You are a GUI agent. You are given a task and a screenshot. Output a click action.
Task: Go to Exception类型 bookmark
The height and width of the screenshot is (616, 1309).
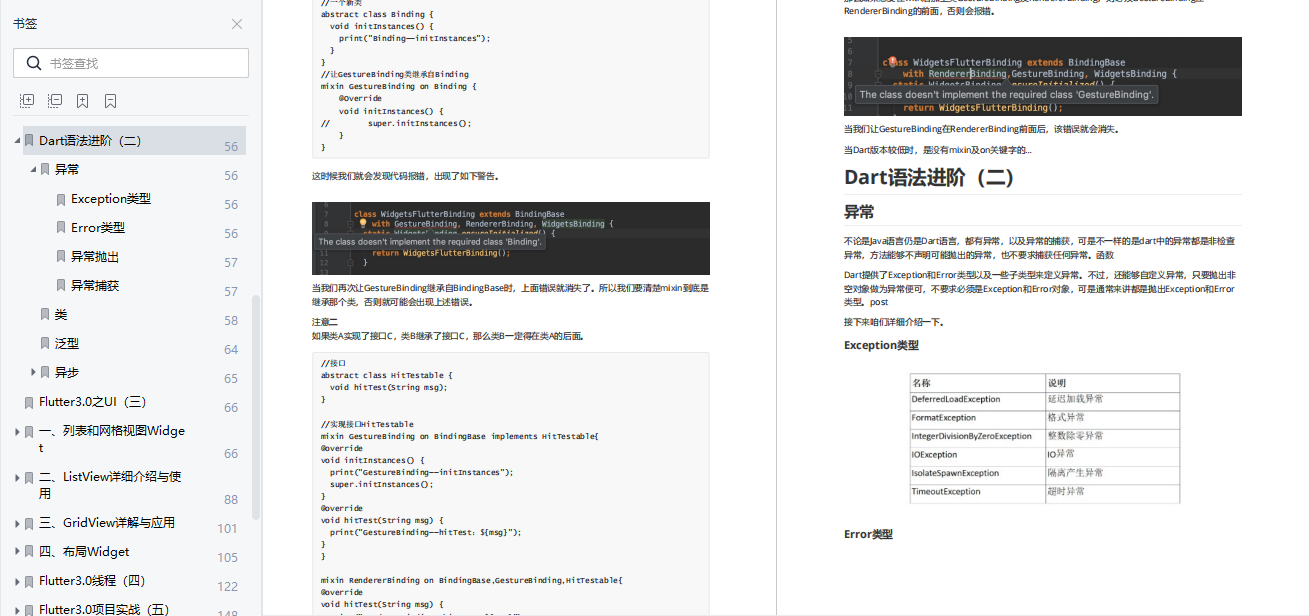click(111, 199)
